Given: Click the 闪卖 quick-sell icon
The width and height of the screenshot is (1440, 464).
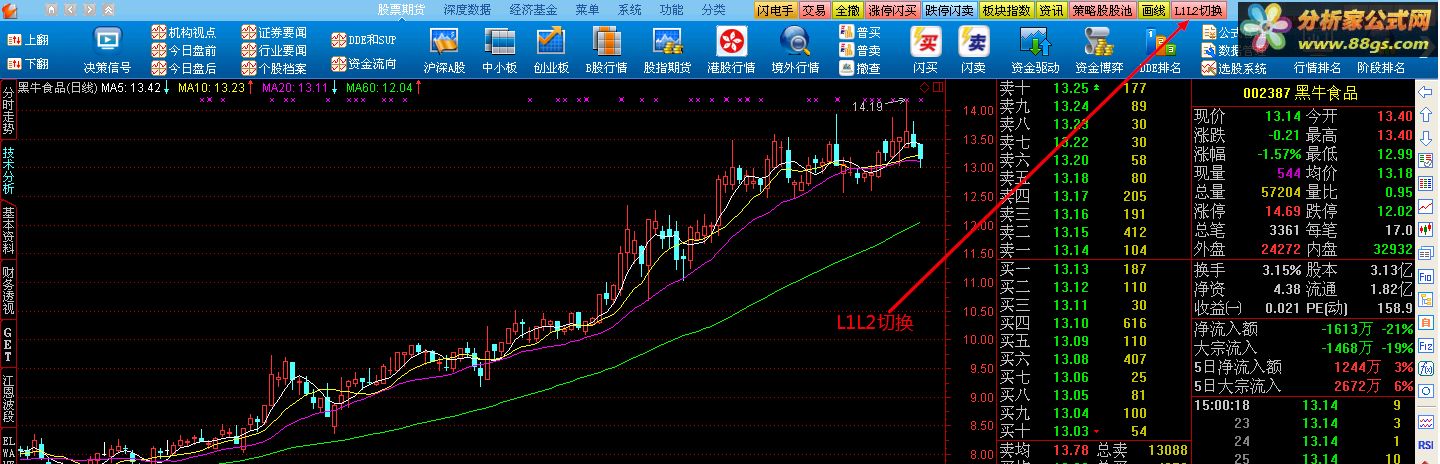Looking at the screenshot, I should 974,41.
